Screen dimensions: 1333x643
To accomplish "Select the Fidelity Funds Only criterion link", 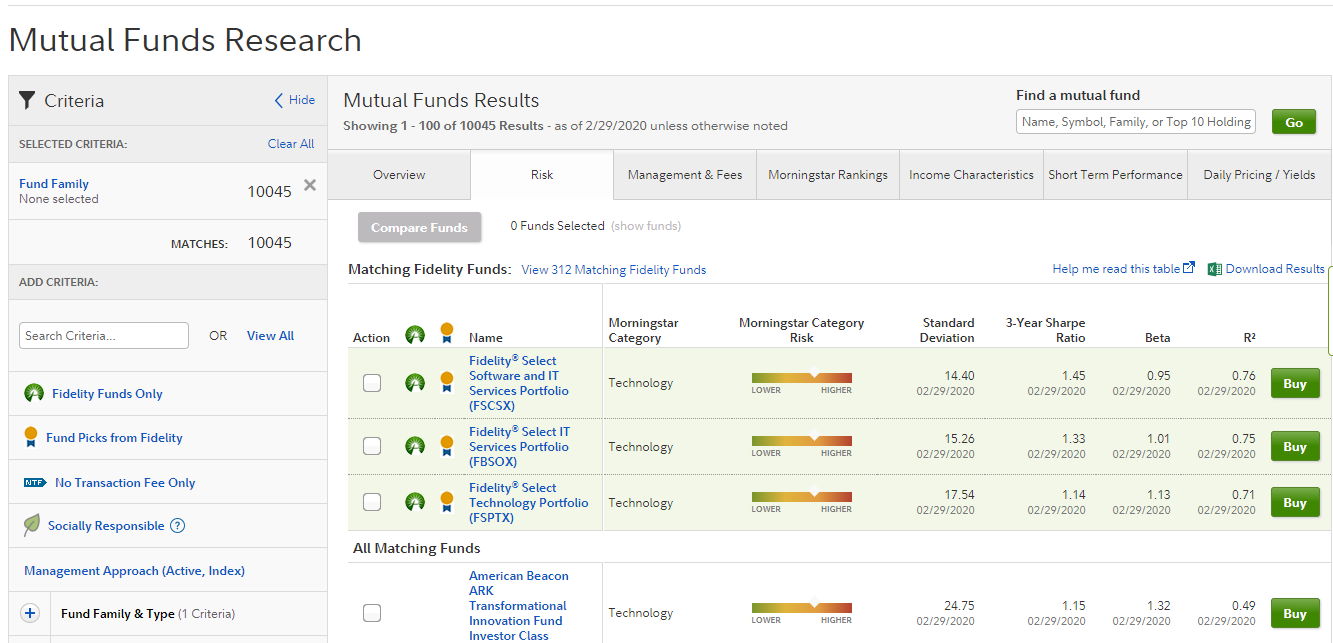I will pos(107,394).
